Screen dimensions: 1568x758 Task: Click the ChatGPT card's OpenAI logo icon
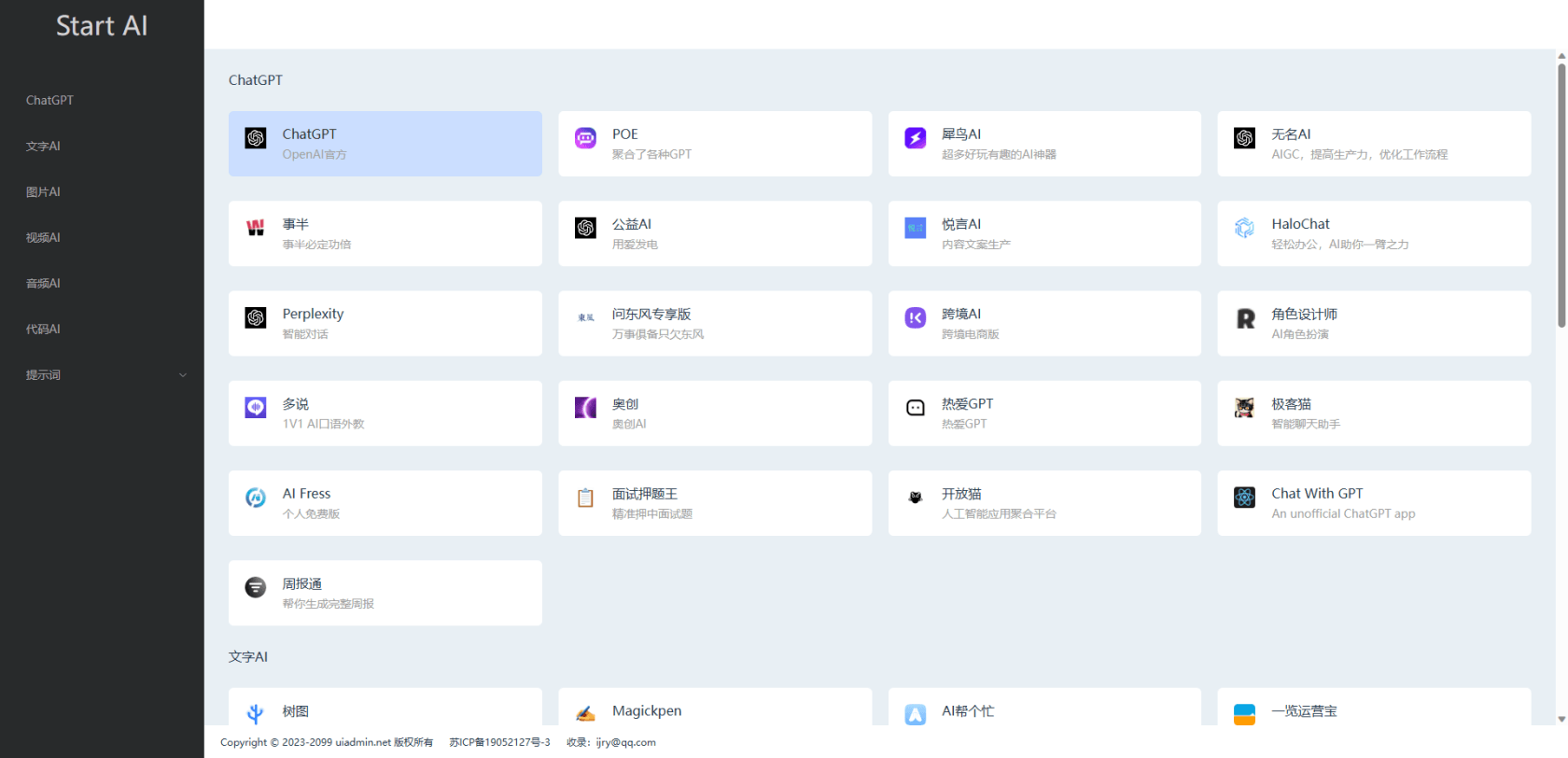coord(256,138)
